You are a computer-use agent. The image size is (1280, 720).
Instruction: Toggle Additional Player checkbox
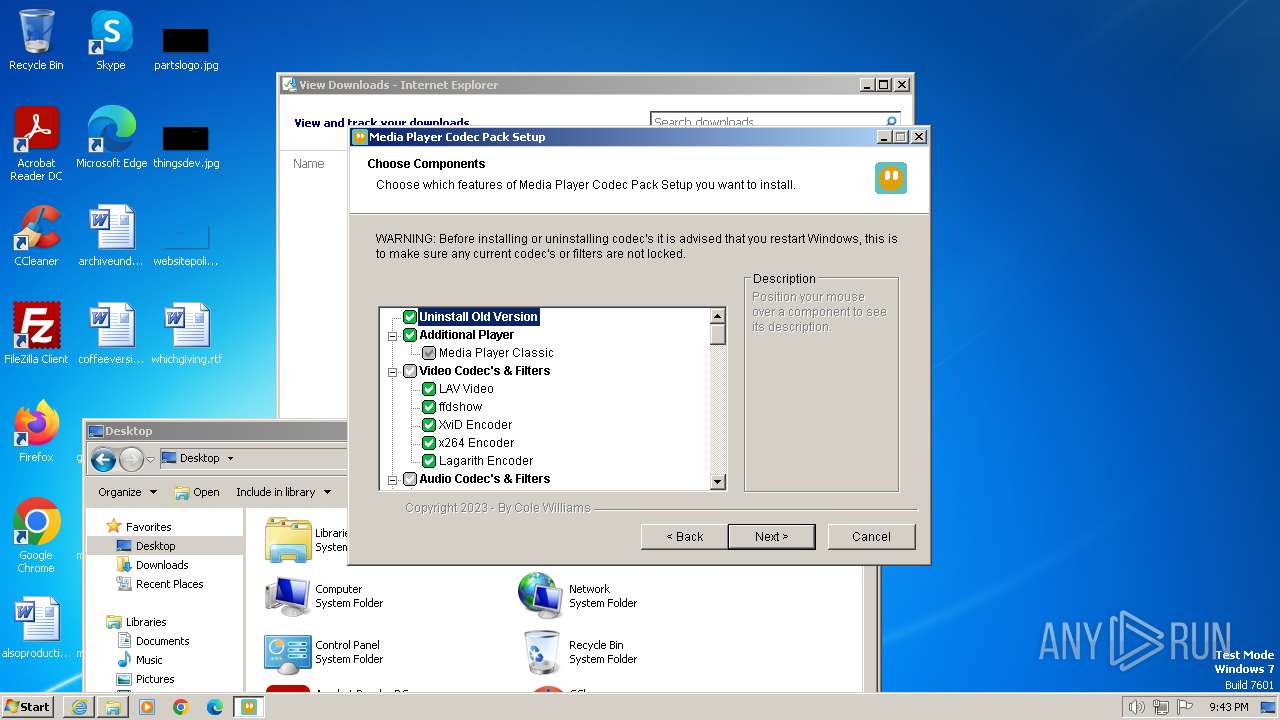410,335
